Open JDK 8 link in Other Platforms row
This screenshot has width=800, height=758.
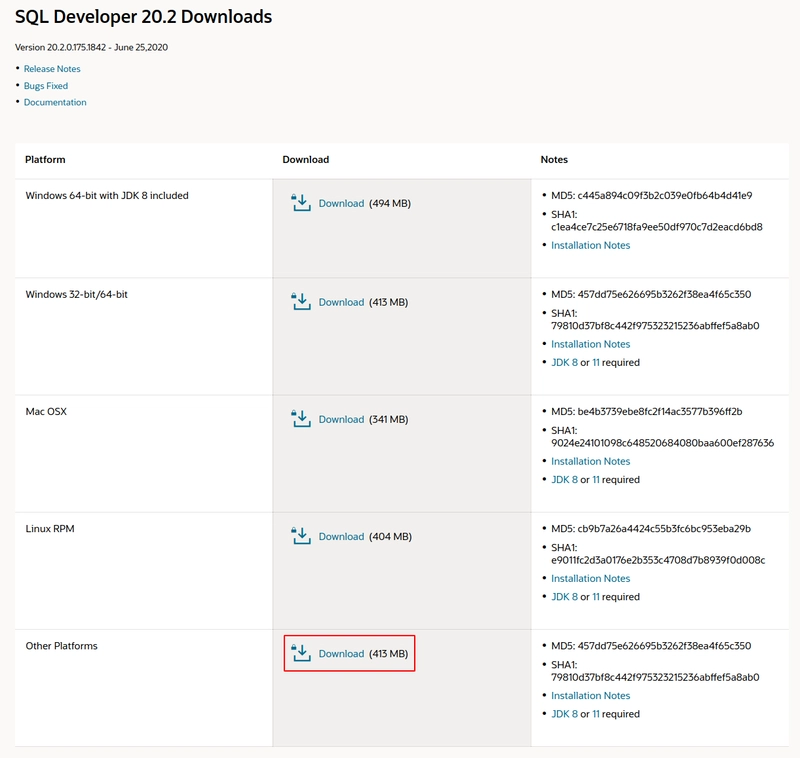[564, 714]
